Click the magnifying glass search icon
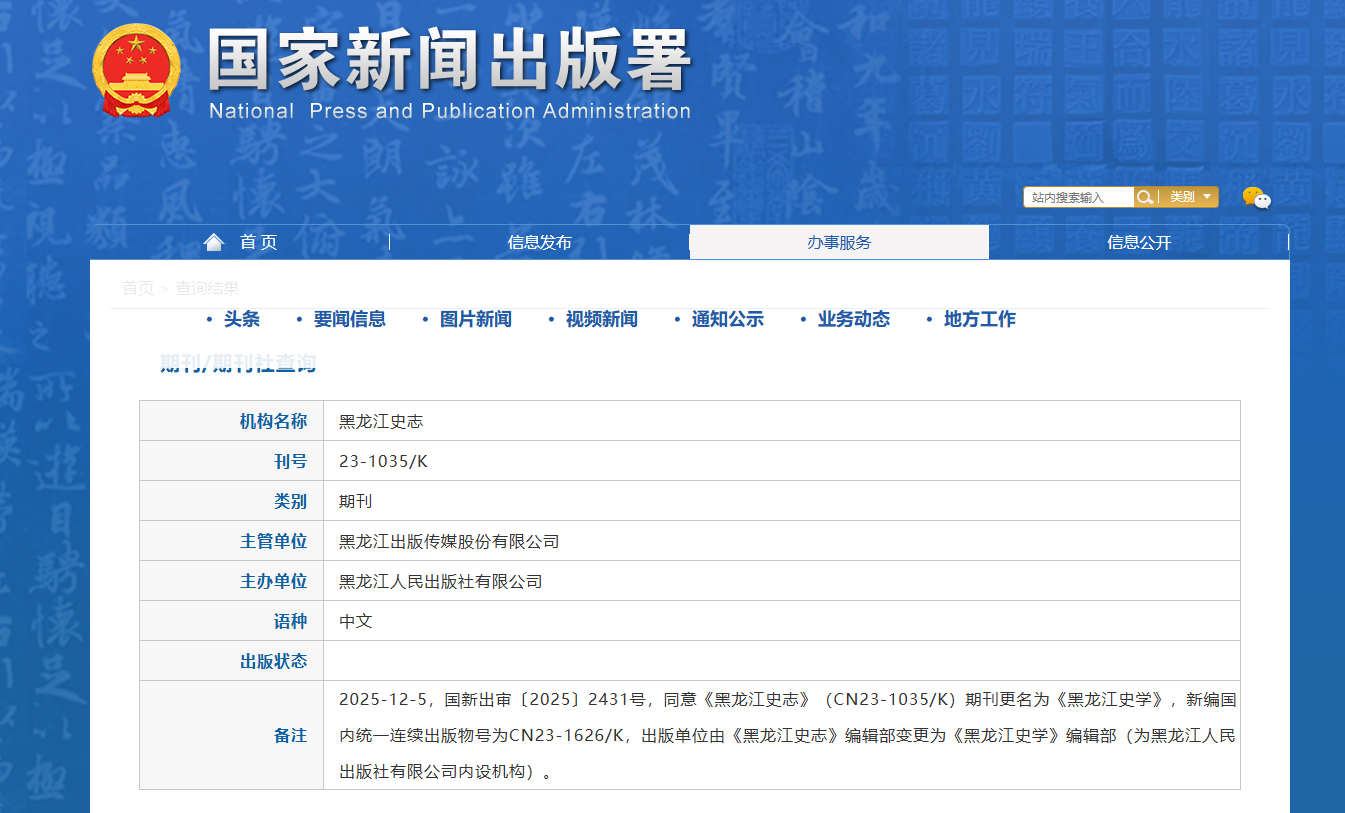This screenshot has width=1345, height=813. (x=1146, y=197)
